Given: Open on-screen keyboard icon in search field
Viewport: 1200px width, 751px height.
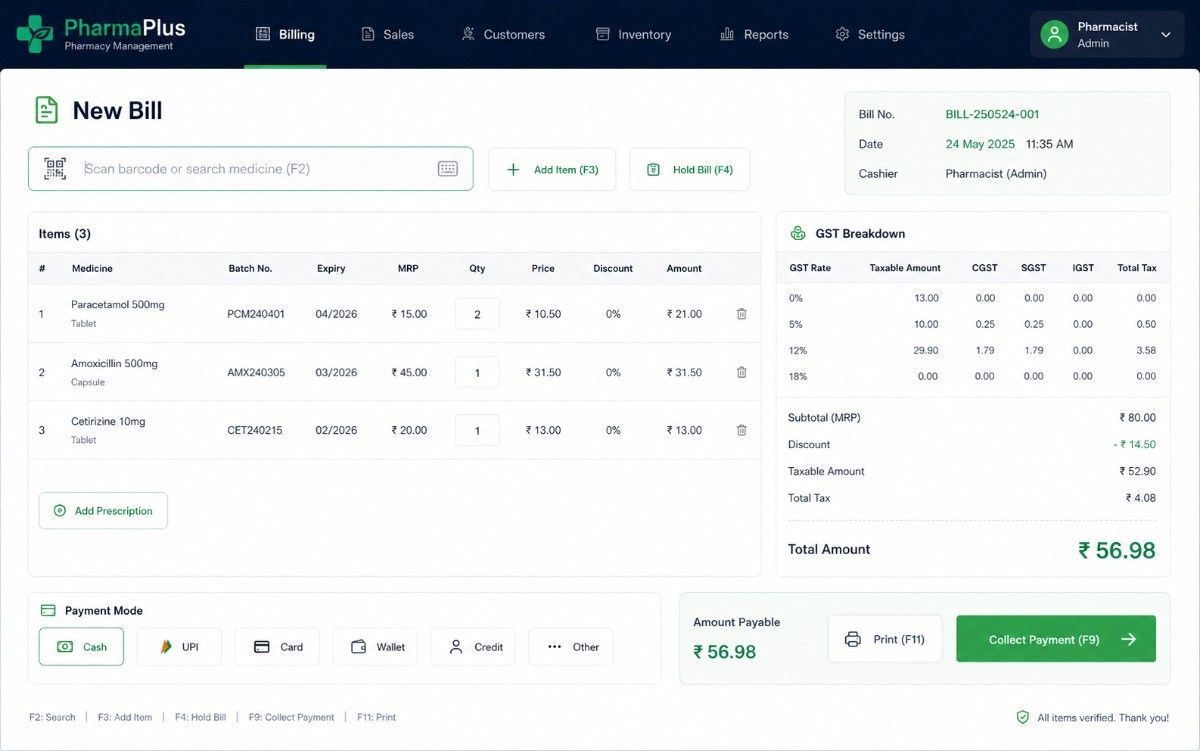Looking at the screenshot, I should tap(448, 169).
